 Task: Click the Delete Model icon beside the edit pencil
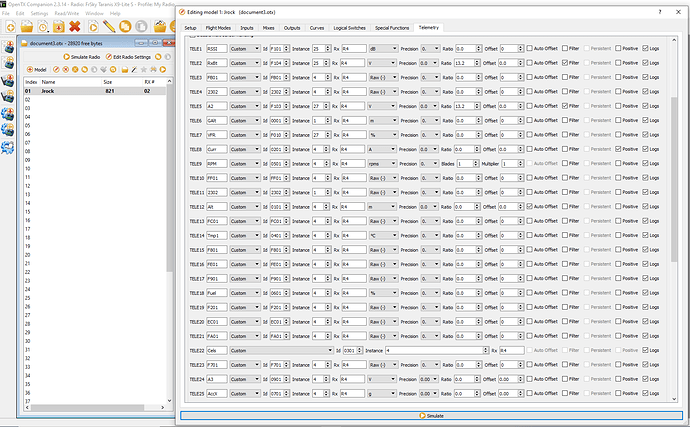pyautogui.click(x=66, y=70)
